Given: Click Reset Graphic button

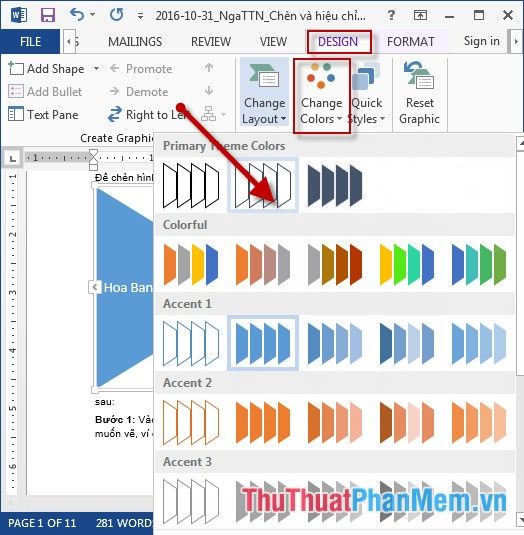Looking at the screenshot, I should click(x=420, y=93).
